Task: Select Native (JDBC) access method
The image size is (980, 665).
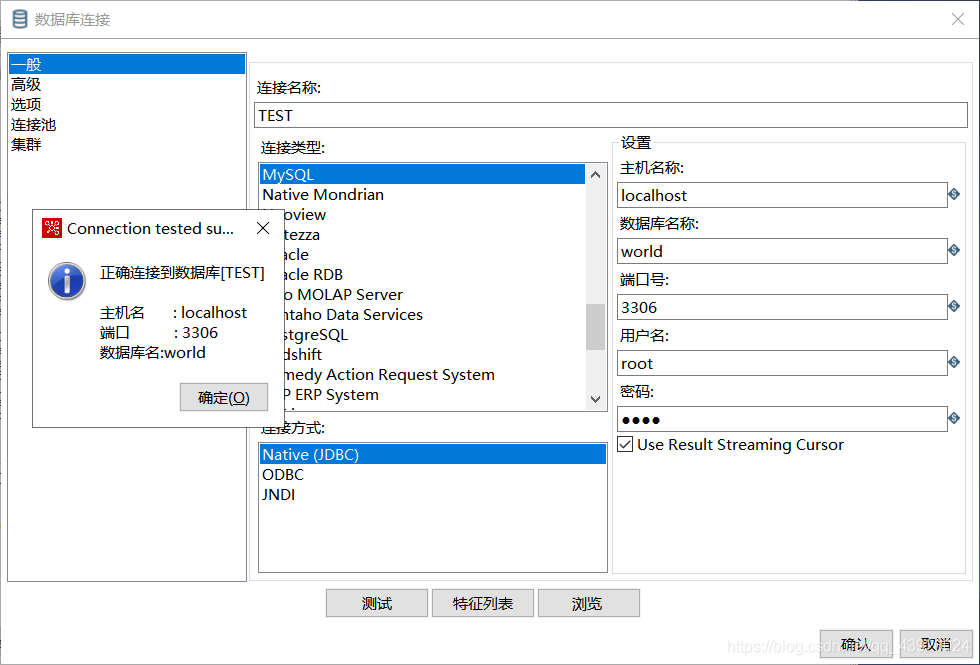Action: (x=432, y=454)
